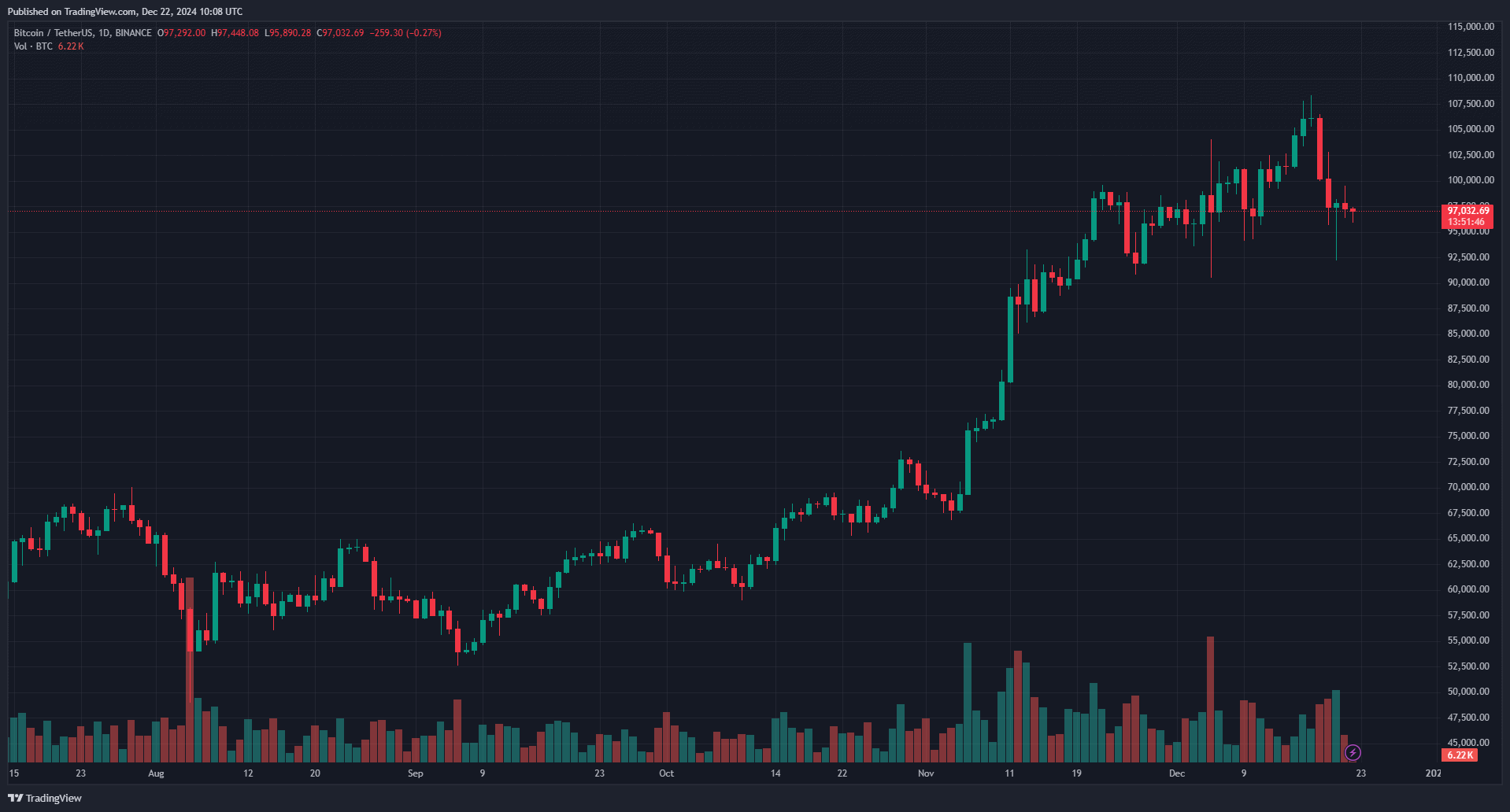
Task: Click the '55,000.00' price axis label
Action: click(1469, 640)
